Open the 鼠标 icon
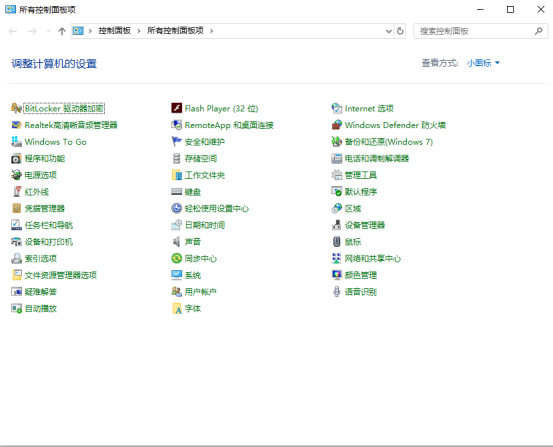The height and width of the screenshot is (447, 553). pos(336,242)
